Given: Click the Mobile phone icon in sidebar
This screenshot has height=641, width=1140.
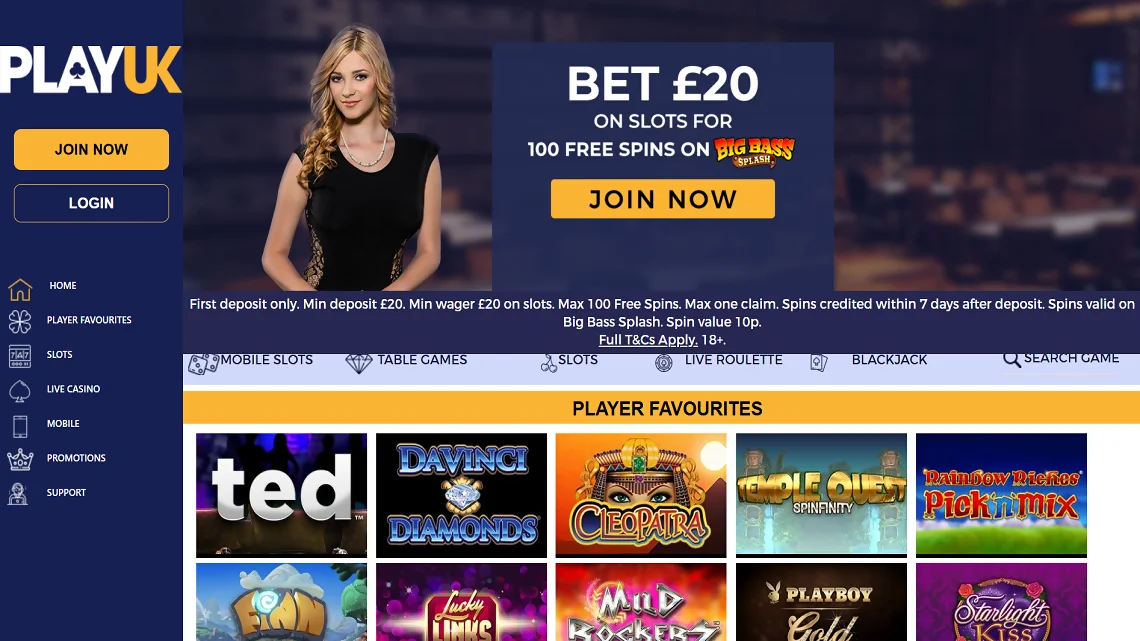Looking at the screenshot, I should click(20, 426).
